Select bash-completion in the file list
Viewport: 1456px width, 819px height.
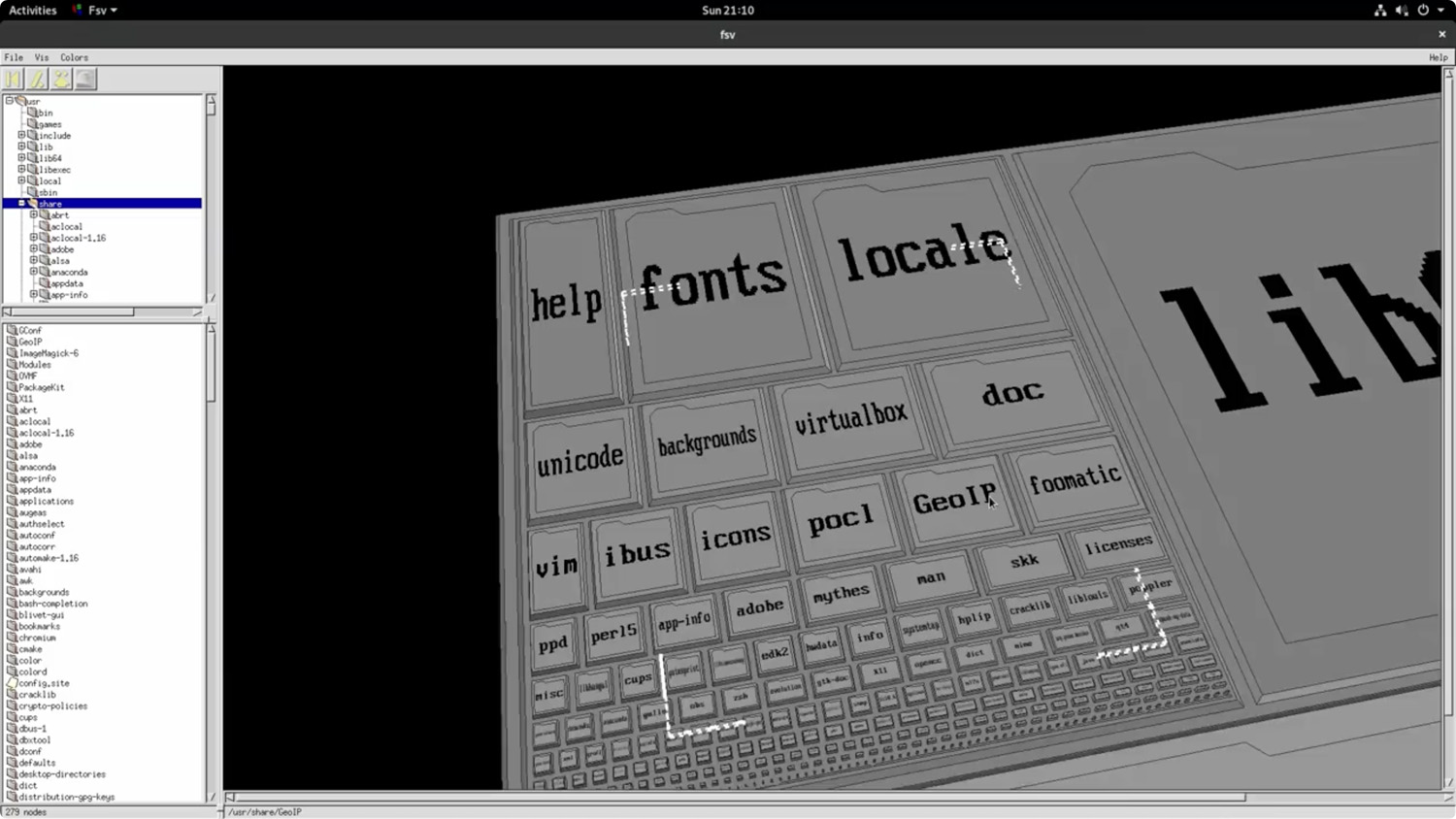52,604
